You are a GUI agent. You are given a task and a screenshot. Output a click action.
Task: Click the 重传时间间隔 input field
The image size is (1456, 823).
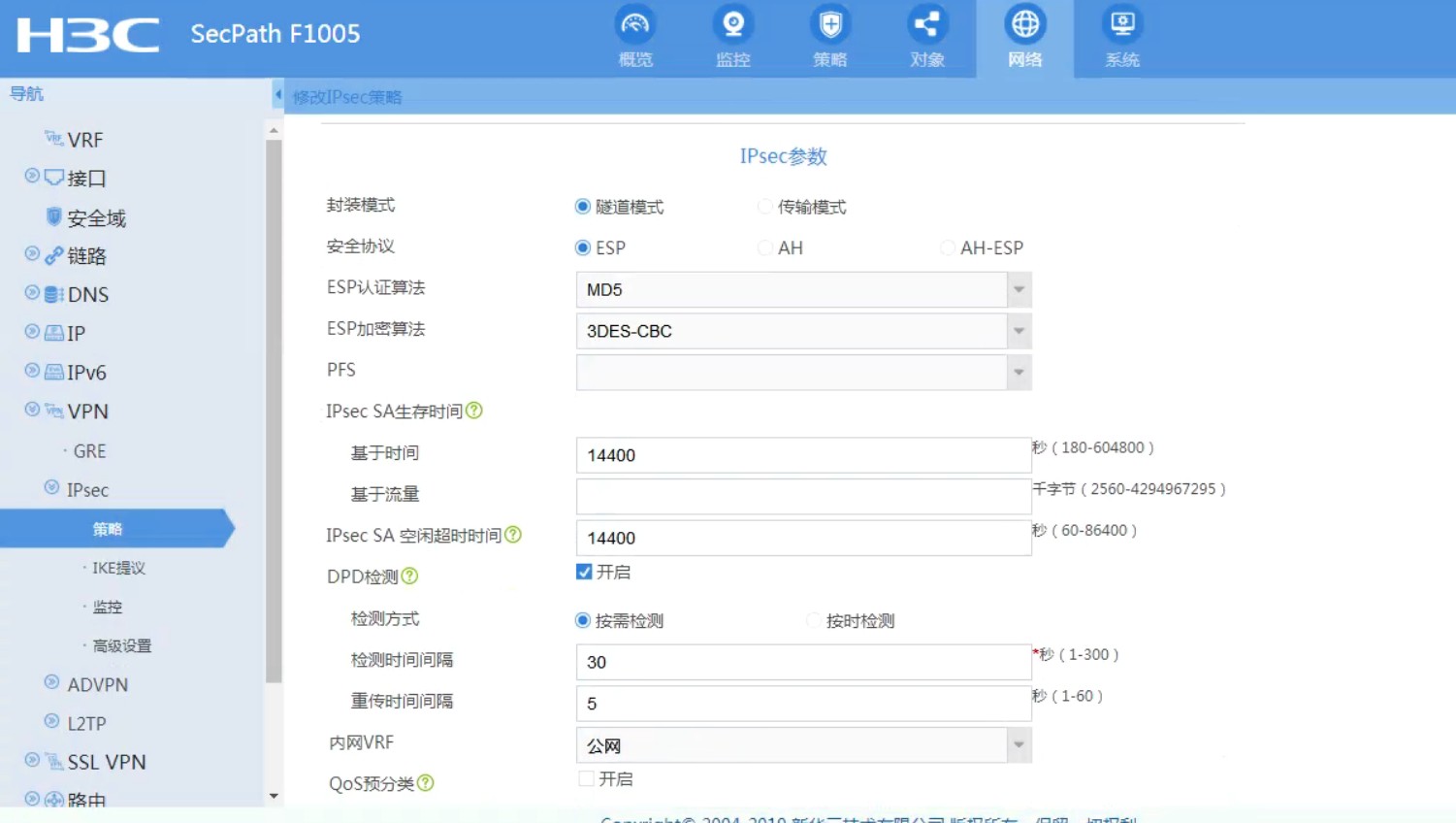[x=803, y=704]
